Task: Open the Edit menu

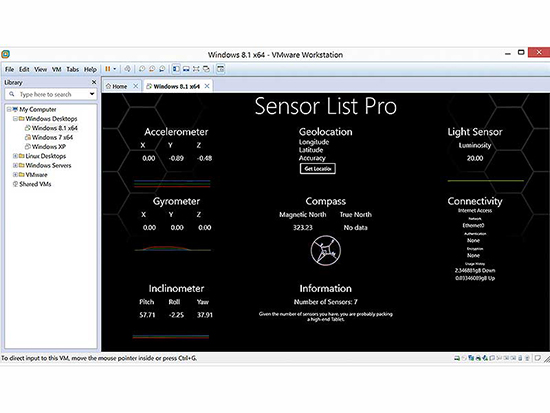Action: coord(24,69)
